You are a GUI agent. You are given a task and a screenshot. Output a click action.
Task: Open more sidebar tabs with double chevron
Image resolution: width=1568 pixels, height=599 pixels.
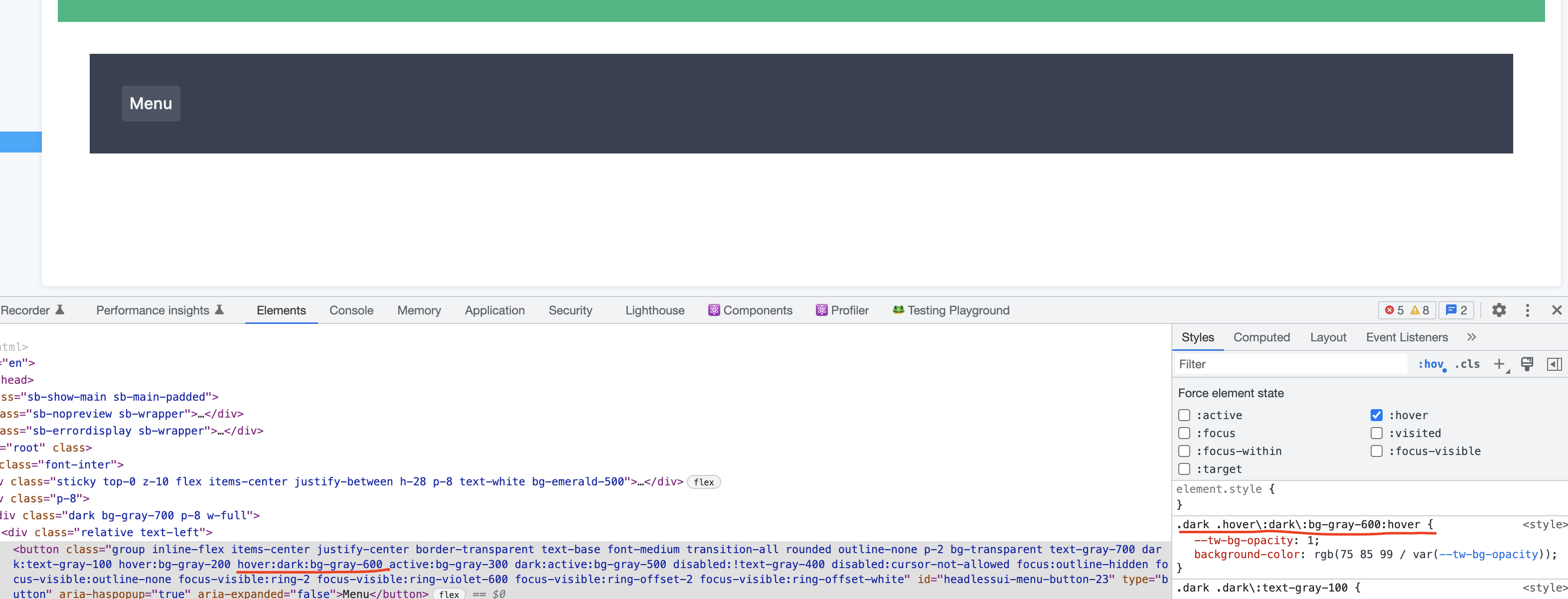tap(1471, 337)
